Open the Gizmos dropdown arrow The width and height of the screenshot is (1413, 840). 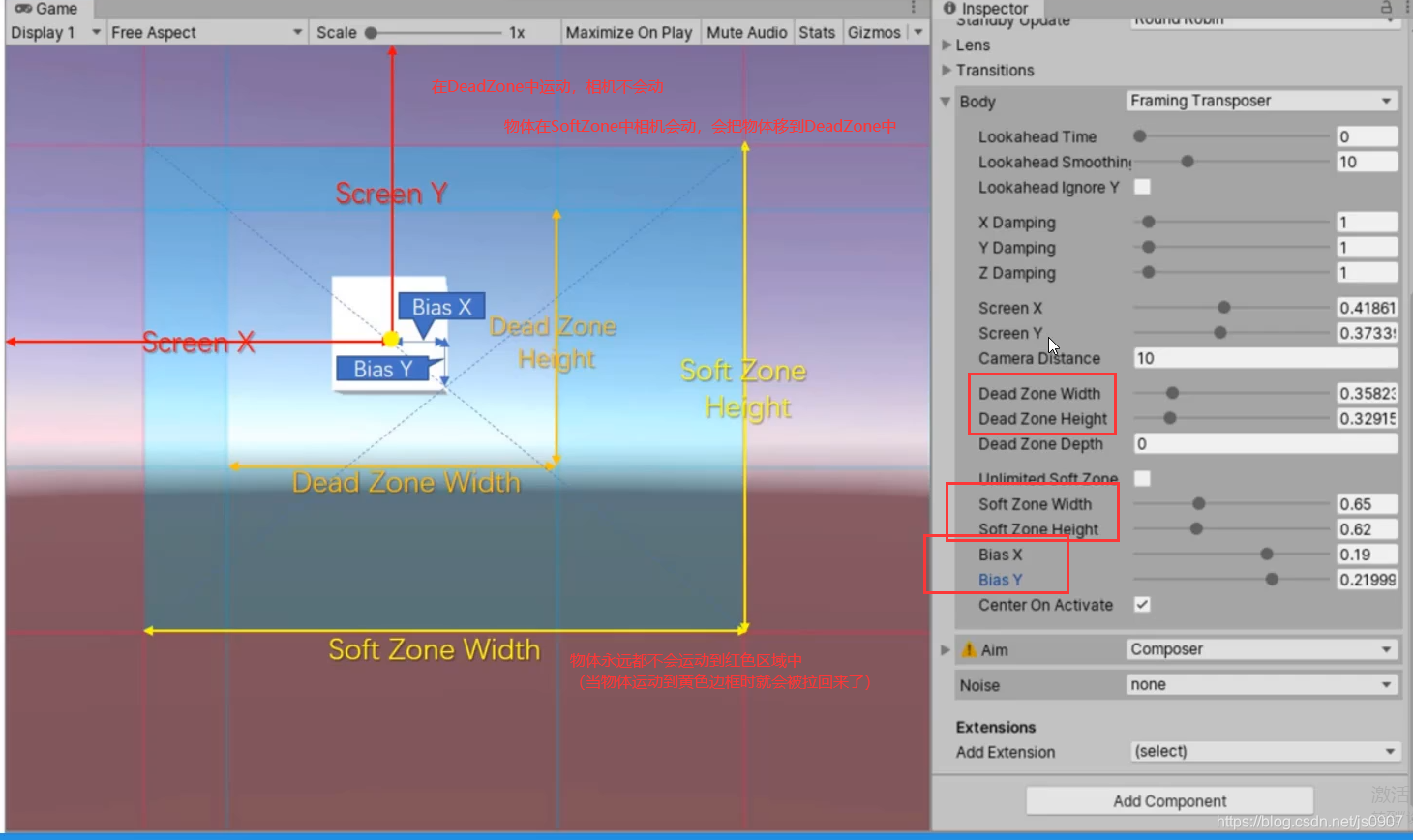click(918, 32)
